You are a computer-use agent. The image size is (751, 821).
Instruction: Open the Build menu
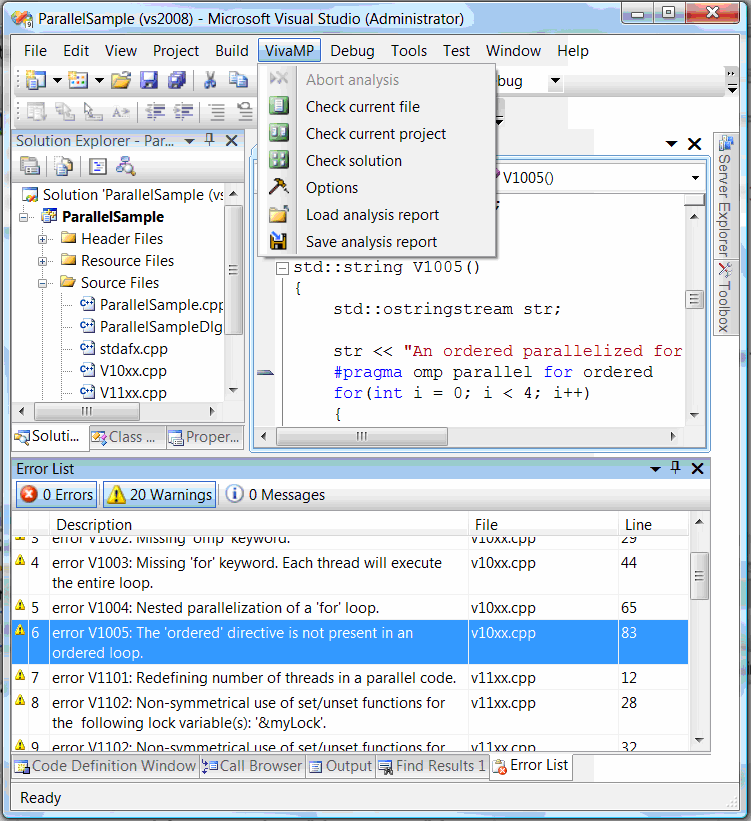point(231,51)
